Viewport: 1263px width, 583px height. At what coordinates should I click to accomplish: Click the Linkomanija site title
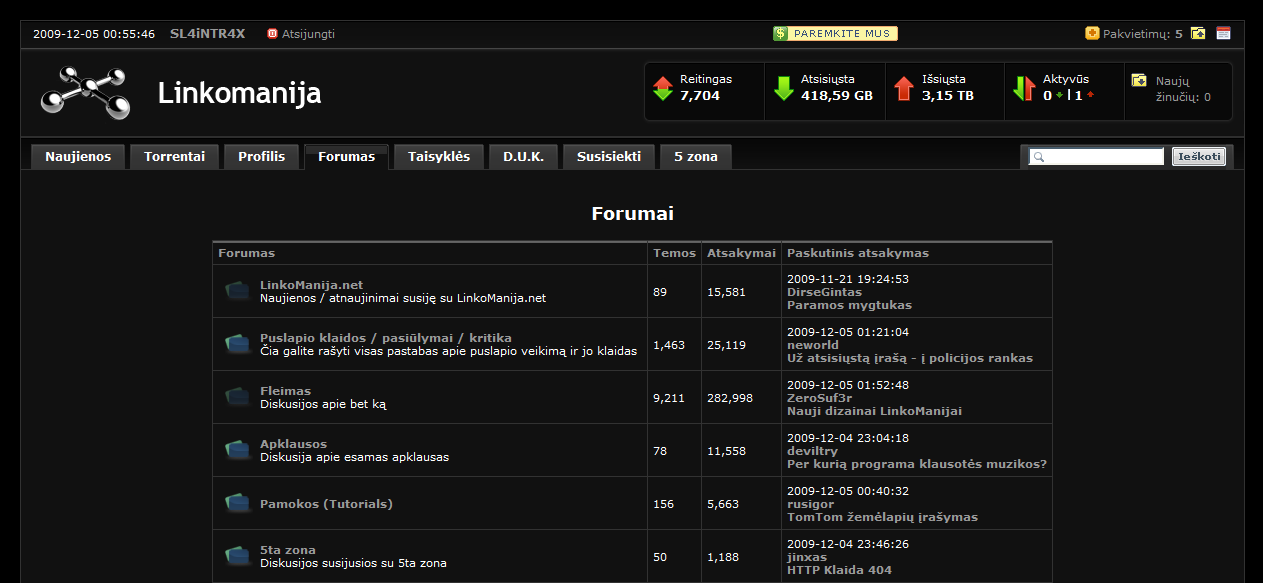239,93
